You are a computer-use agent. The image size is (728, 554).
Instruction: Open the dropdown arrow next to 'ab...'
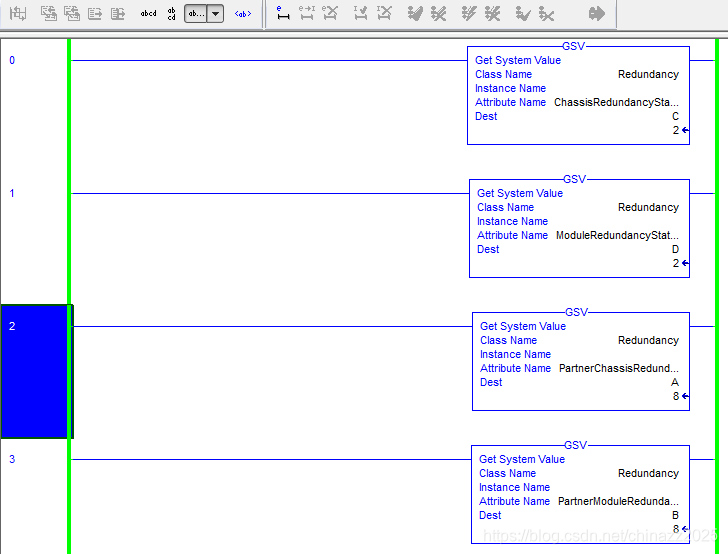[215, 13]
